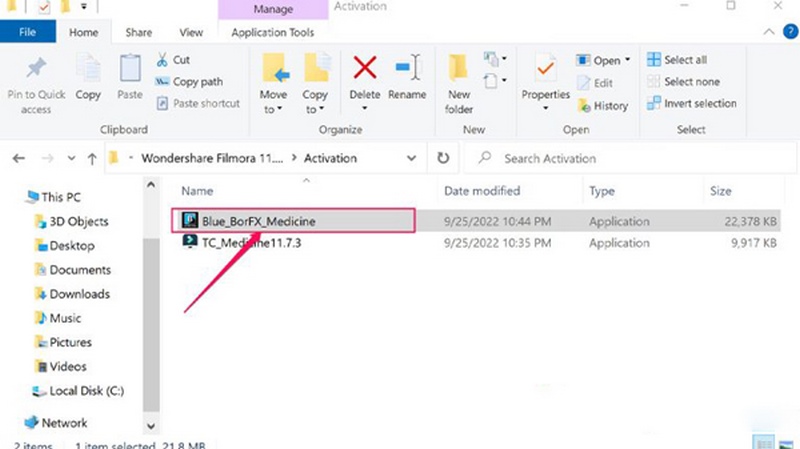Sort files by the Size column
The width and height of the screenshot is (800, 449).
click(720, 191)
